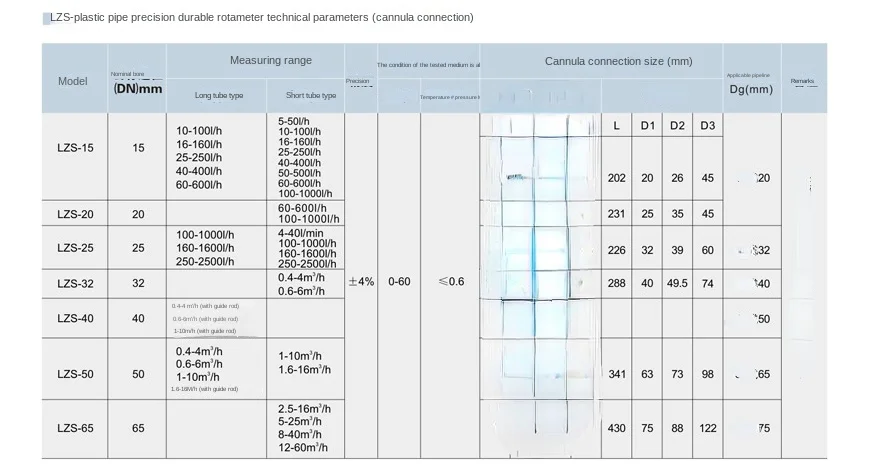Select the 'Measuring range' header
869x471 pixels.
[x=271, y=60]
